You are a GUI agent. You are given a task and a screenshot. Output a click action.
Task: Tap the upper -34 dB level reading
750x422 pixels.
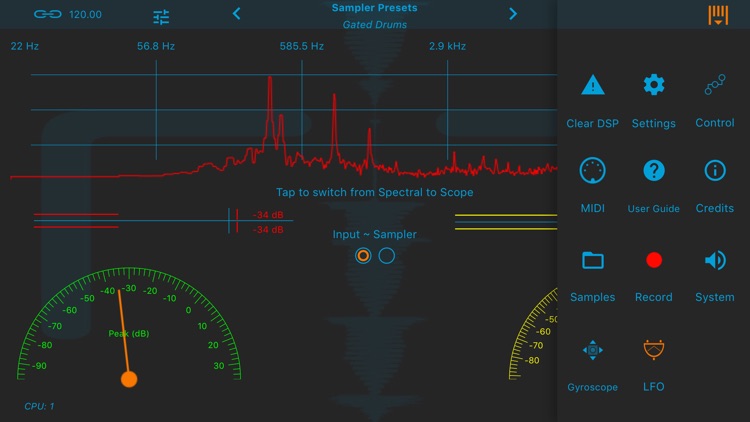pos(268,215)
